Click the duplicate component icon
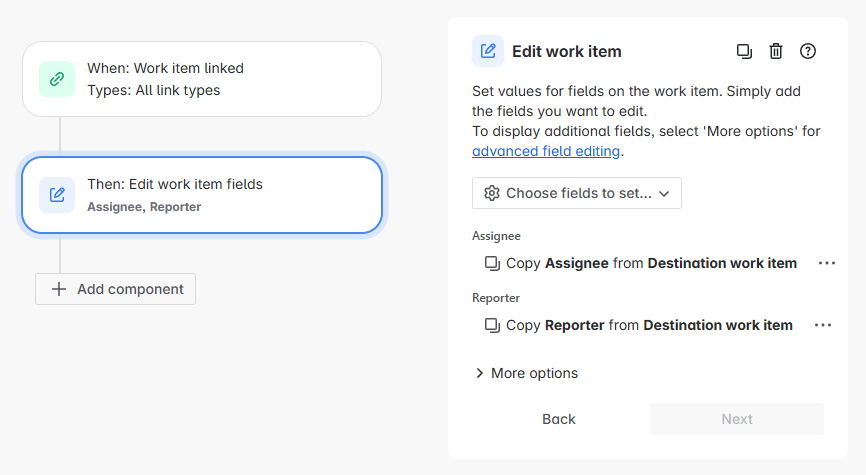866x475 pixels. (744, 51)
